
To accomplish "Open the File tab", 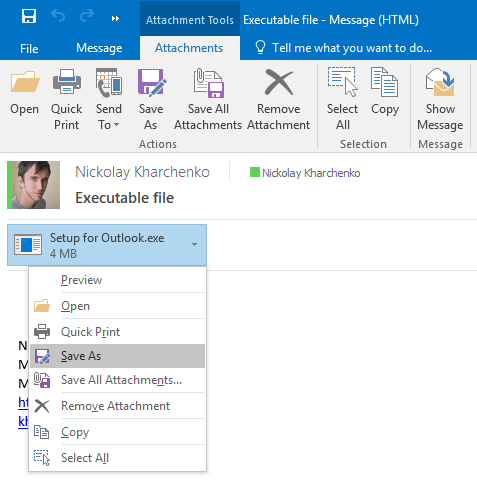I will tap(29, 49).
